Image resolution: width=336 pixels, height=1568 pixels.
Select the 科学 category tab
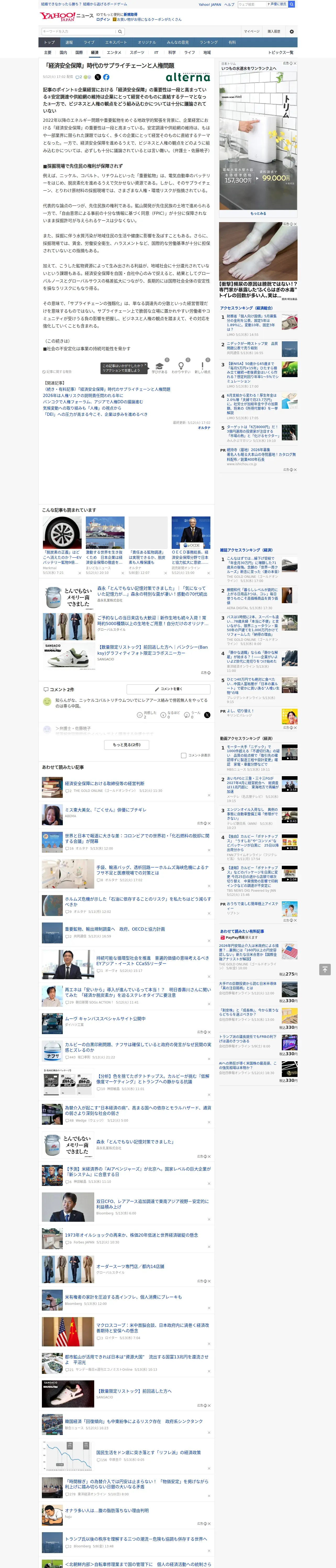point(172,52)
